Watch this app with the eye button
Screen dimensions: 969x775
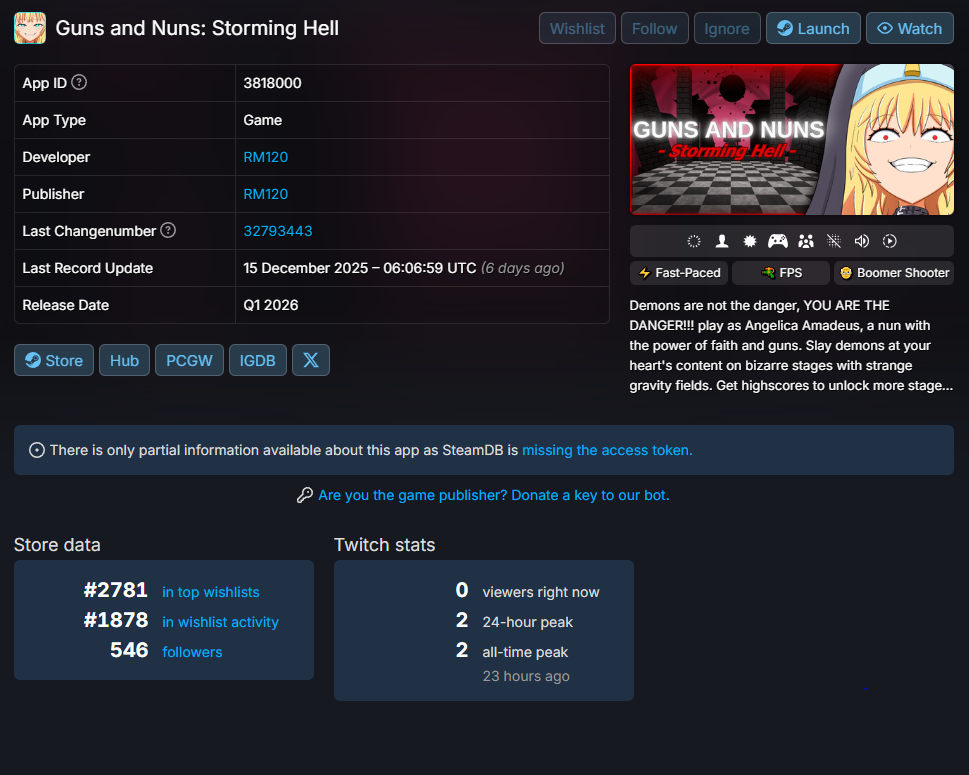910,28
